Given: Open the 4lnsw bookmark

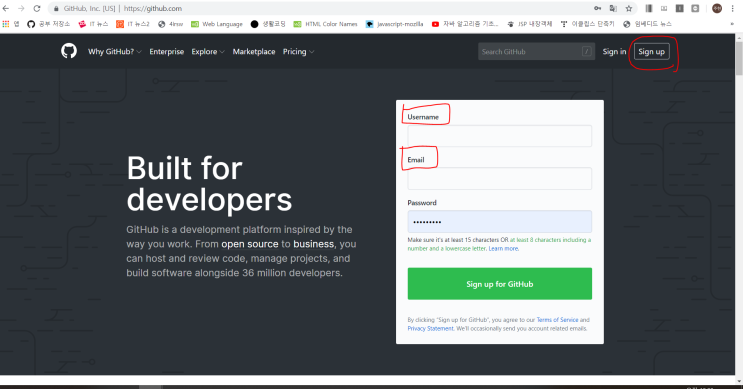Looking at the screenshot, I should 171,24.
